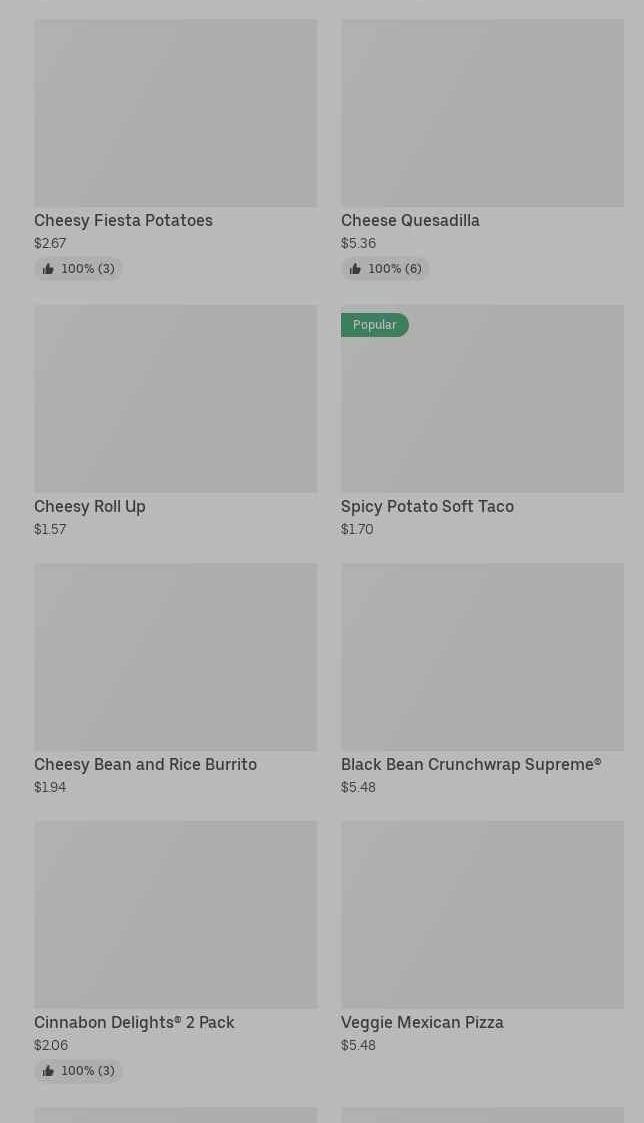Image resolution: width=644 pixels, height=1123 pixels.
Task: Select the Veggie Mexican Pizza name
Action: click(422, 1022)
